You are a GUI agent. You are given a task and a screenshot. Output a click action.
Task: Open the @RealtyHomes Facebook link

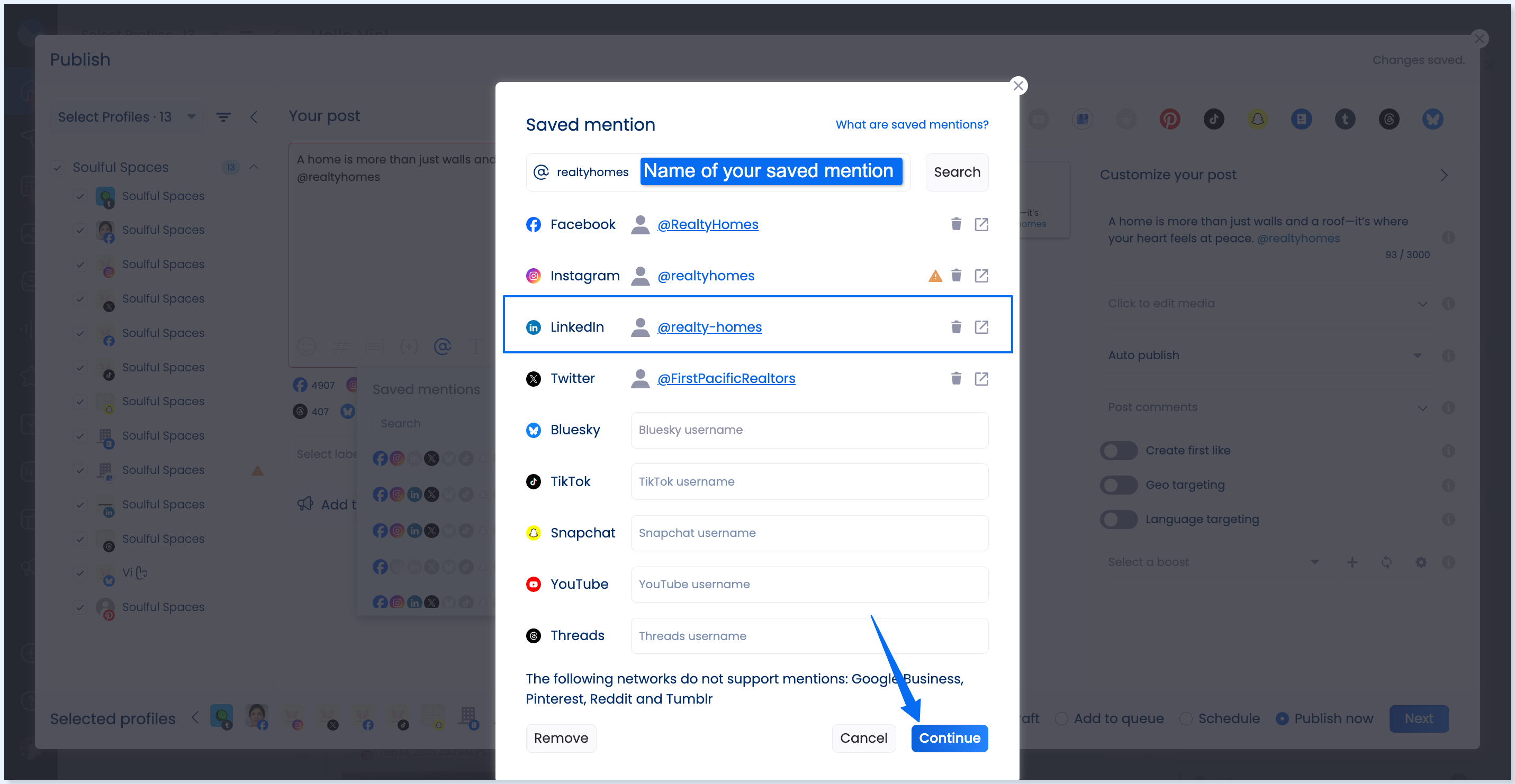708,224
